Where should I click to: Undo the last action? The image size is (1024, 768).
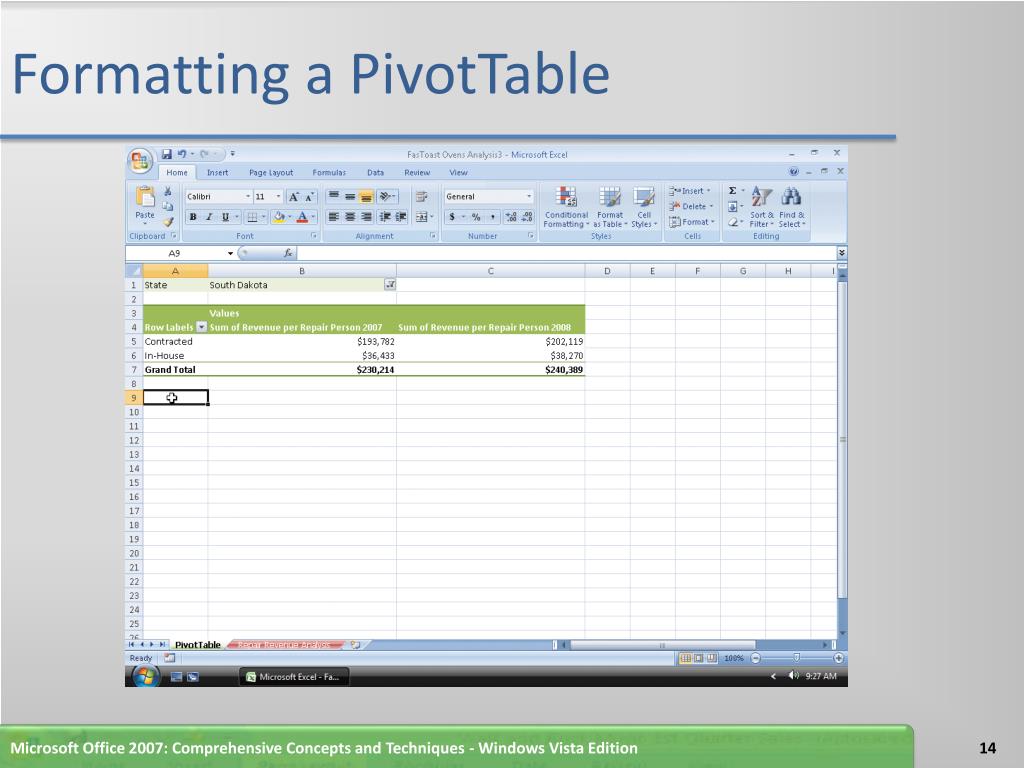182,154
